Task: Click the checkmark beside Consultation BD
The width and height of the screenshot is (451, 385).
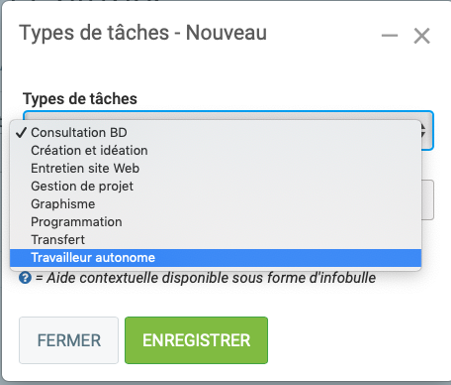Action: 21,133
